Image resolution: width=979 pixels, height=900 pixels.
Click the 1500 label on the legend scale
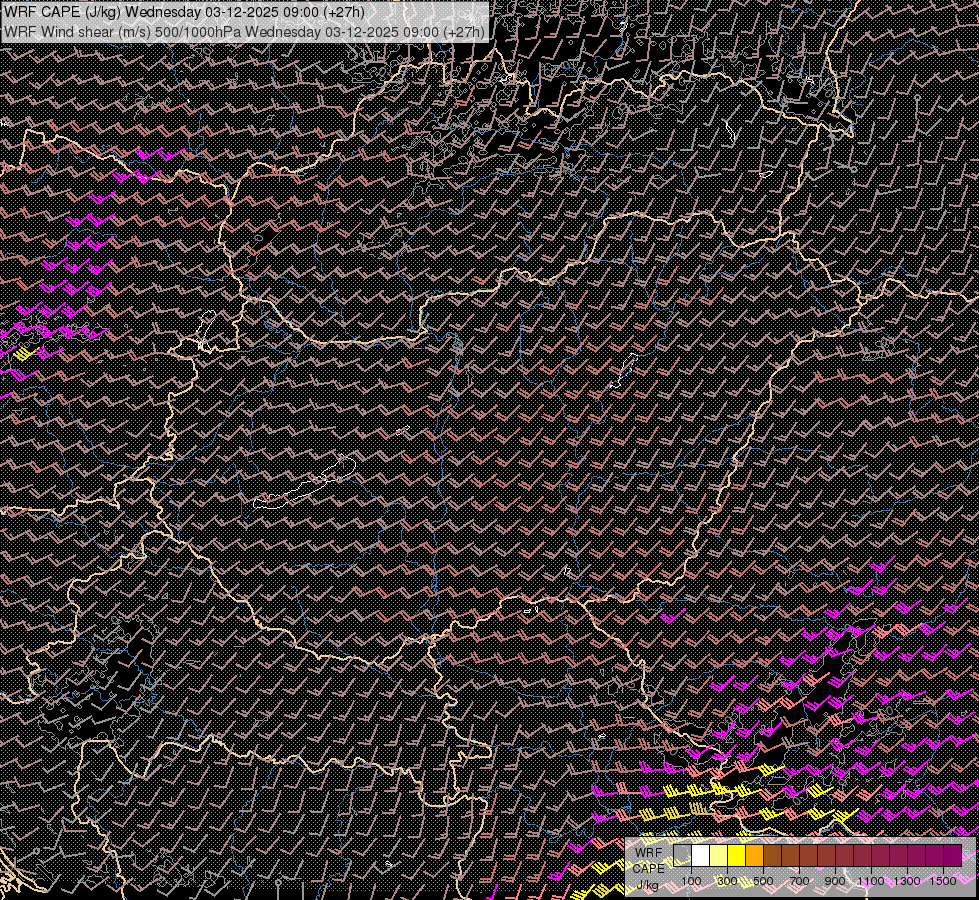[x=942, y=880]
